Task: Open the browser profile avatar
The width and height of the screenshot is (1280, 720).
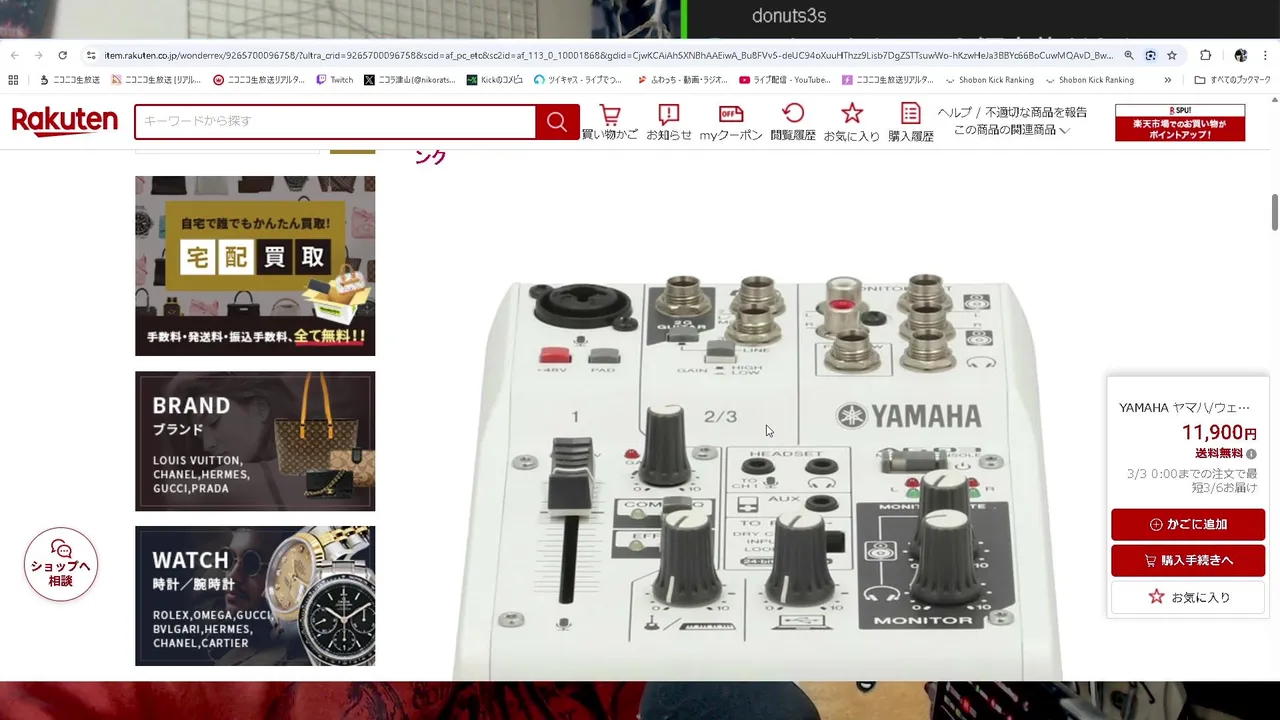Action: (1241, 55)
